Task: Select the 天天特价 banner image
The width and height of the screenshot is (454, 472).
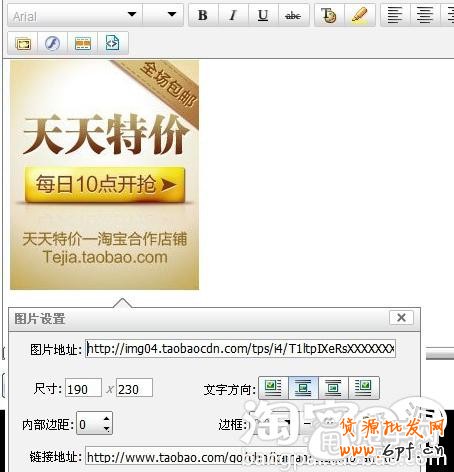Action: [x=104, y=175]
